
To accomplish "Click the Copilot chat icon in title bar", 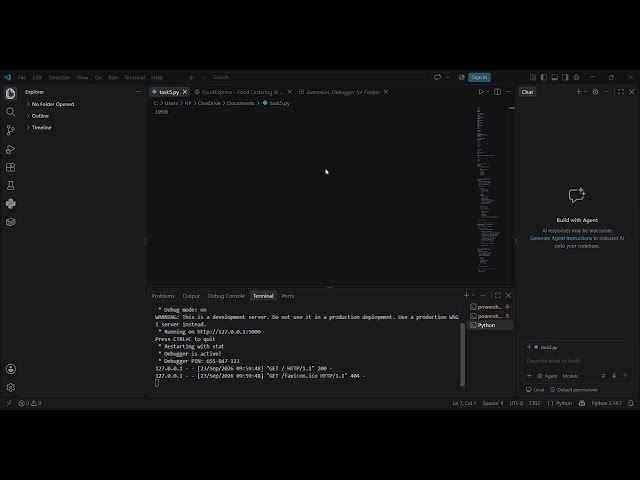I will coord(437,77).
